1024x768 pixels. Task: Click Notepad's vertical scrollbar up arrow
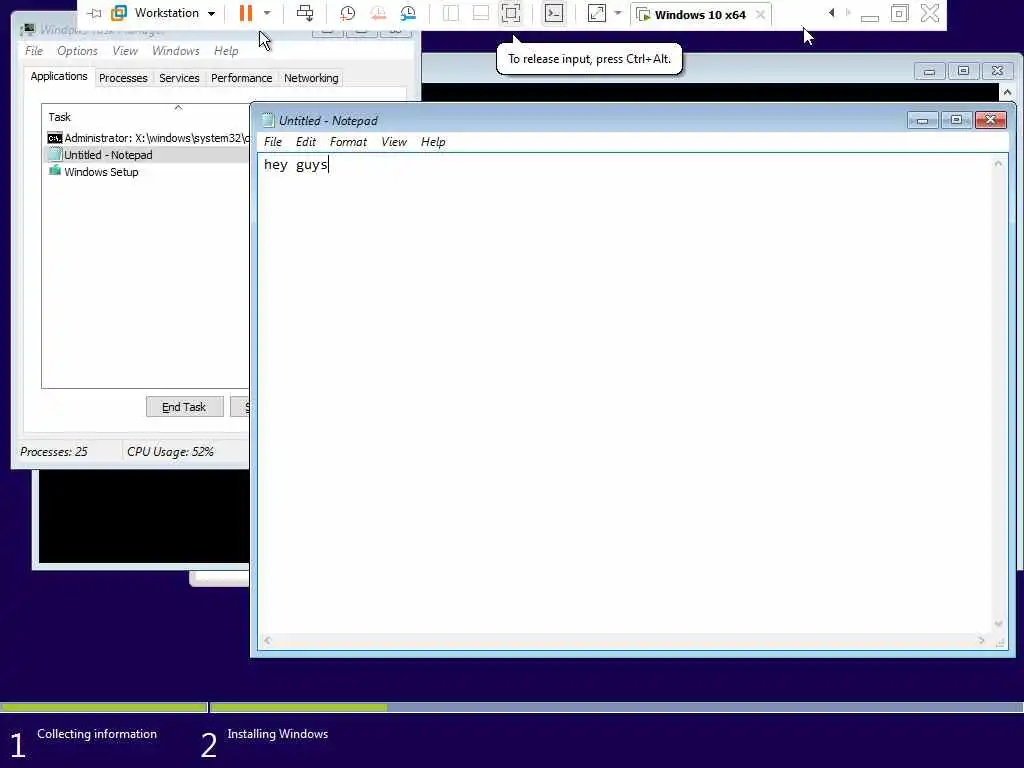998,163
